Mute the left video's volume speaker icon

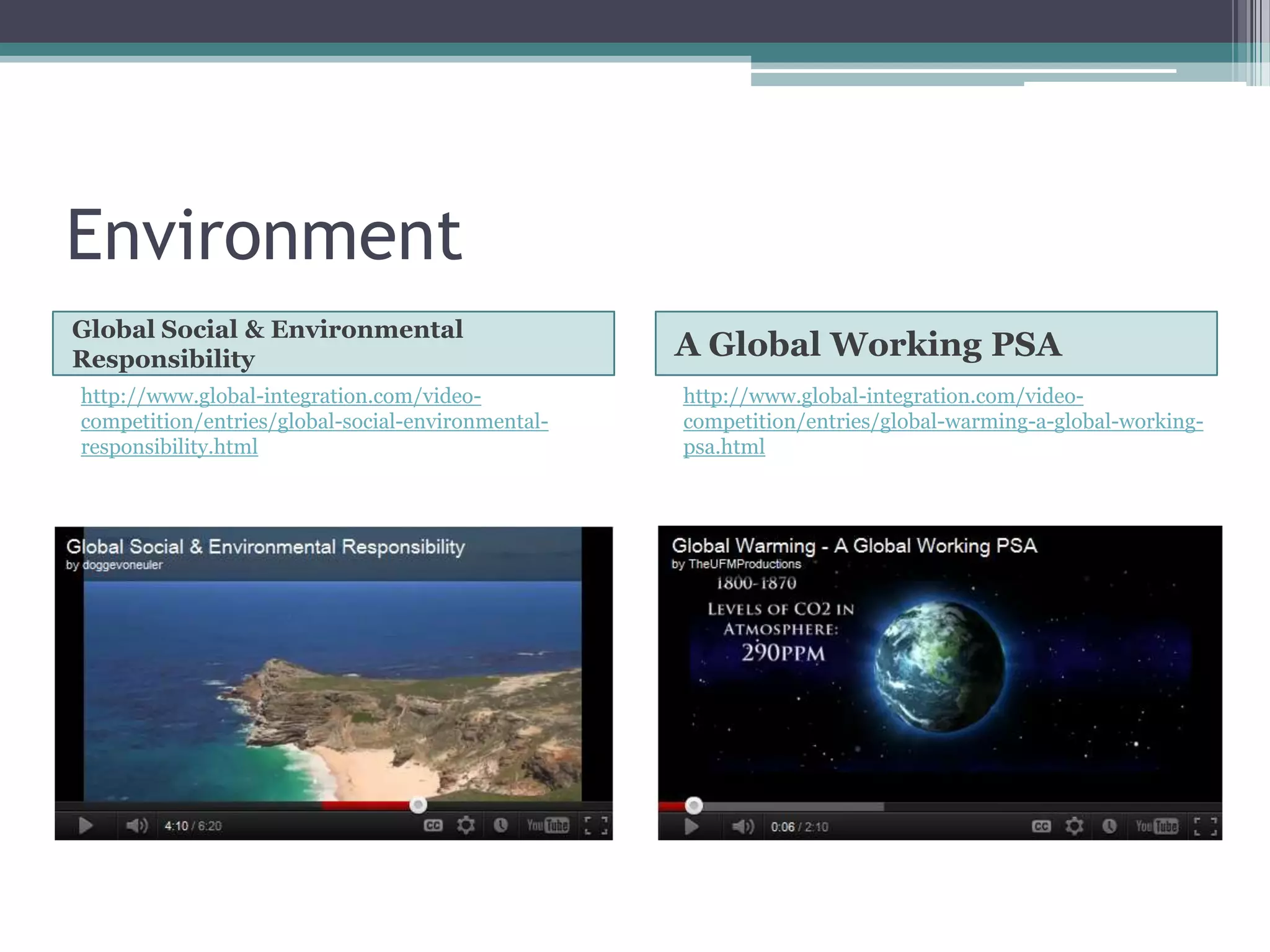coord(137,826)
